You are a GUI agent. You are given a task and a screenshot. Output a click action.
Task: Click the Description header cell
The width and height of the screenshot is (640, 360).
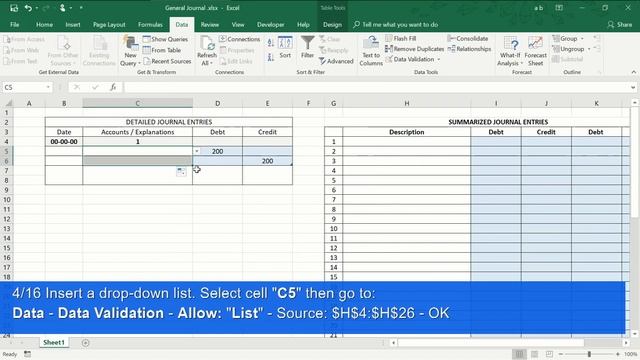tap(407, 132)
